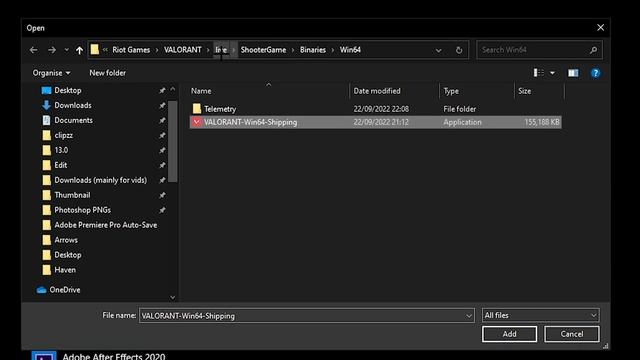
Task: Expand the File name dropdown arrow
Action: (469, 316)
